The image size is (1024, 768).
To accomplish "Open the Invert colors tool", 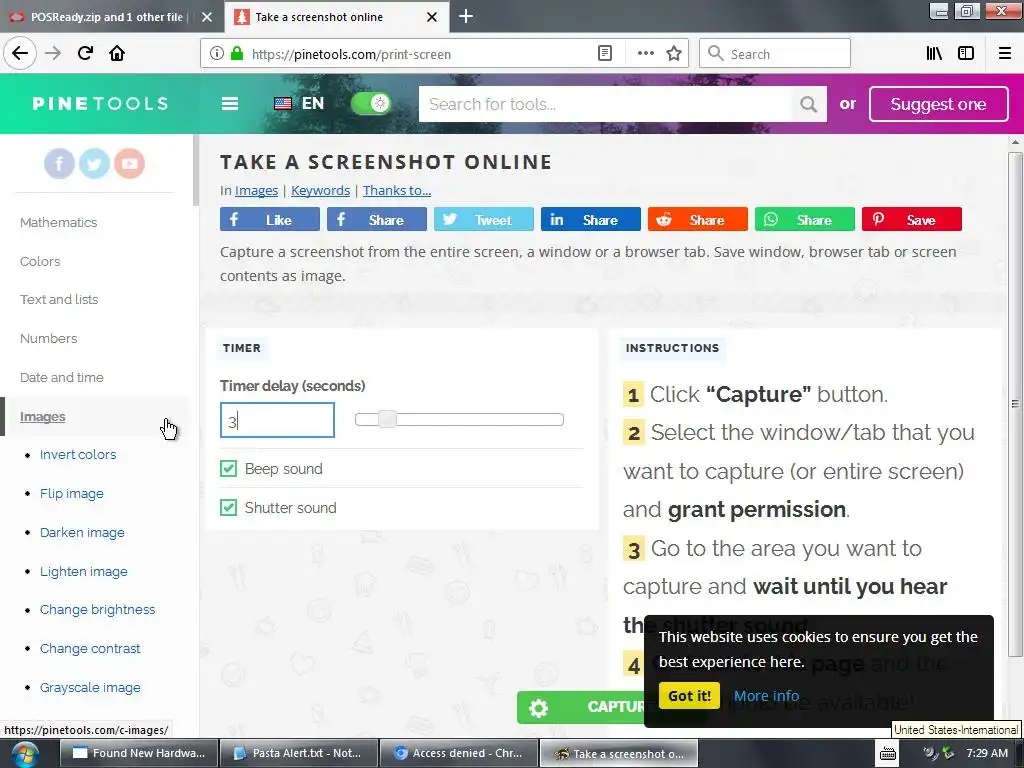I will (78, 455).
